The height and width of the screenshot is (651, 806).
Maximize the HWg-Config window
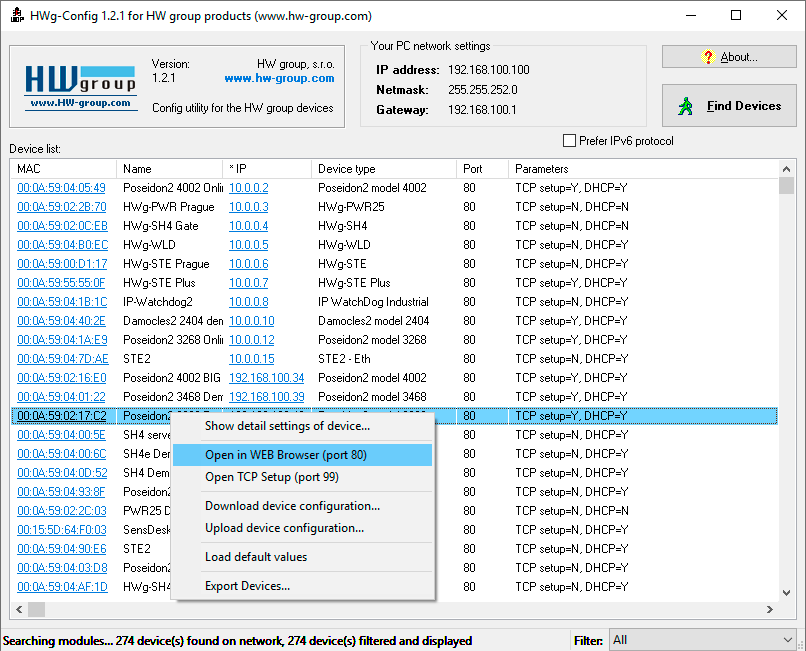(736, 15)
